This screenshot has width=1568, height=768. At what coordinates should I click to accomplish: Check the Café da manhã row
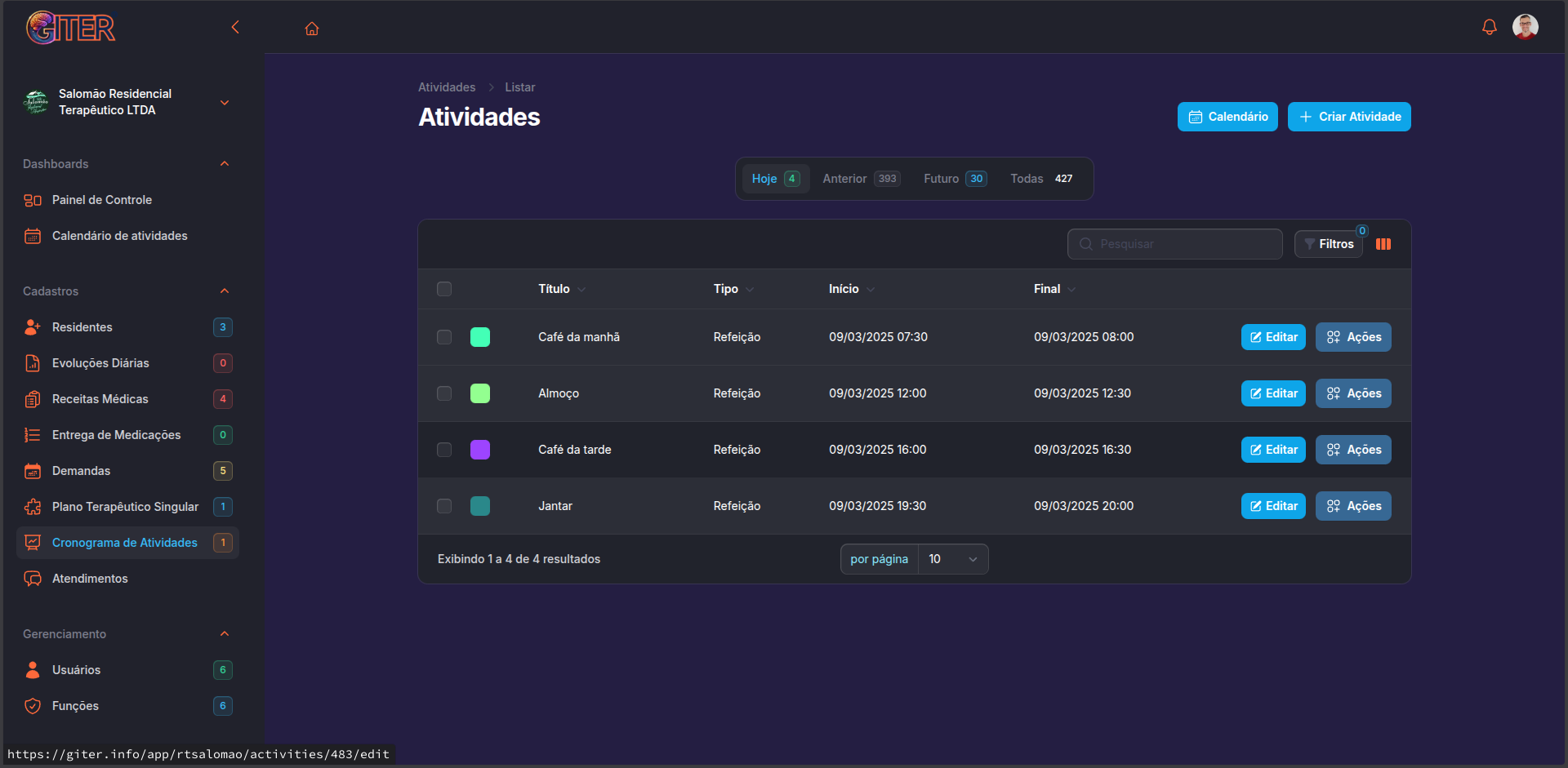click(444, 337)
